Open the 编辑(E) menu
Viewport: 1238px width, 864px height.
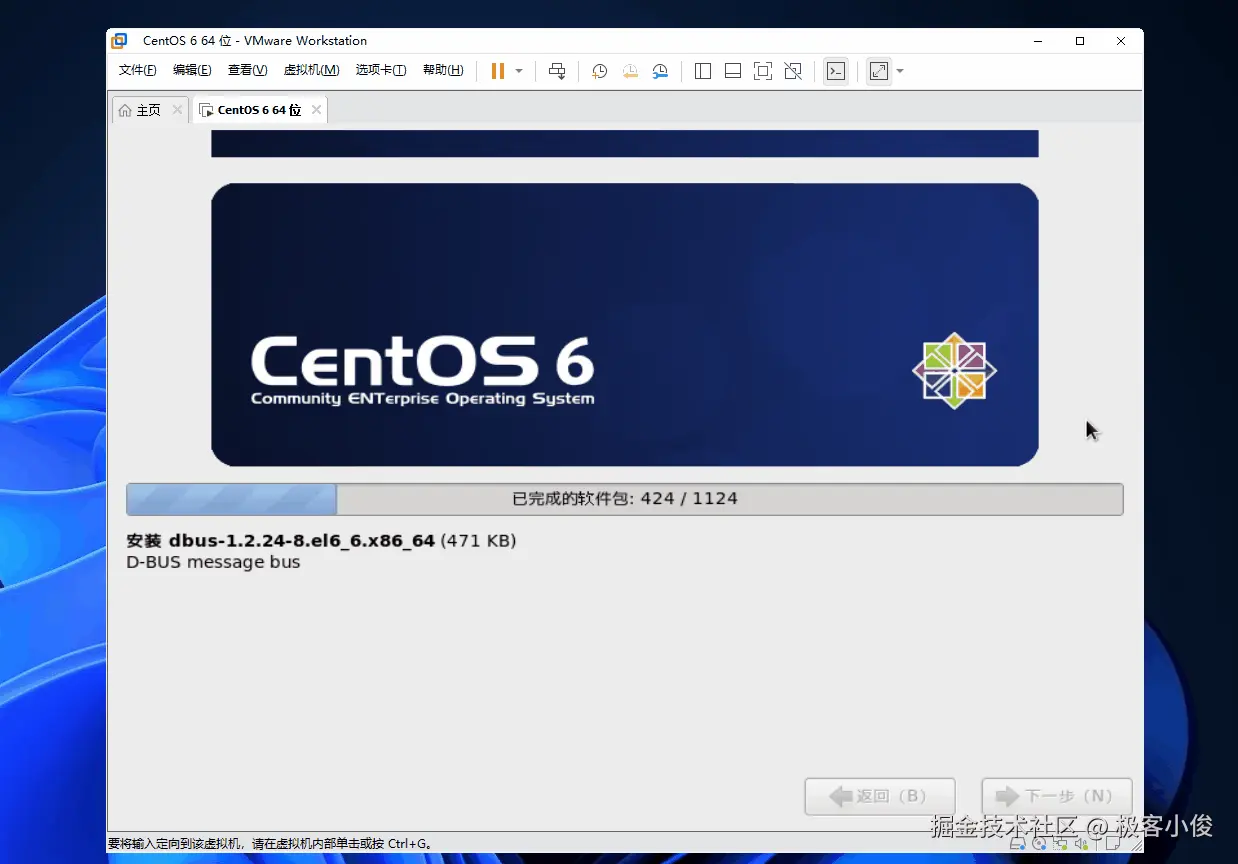(x=192, y=70)
